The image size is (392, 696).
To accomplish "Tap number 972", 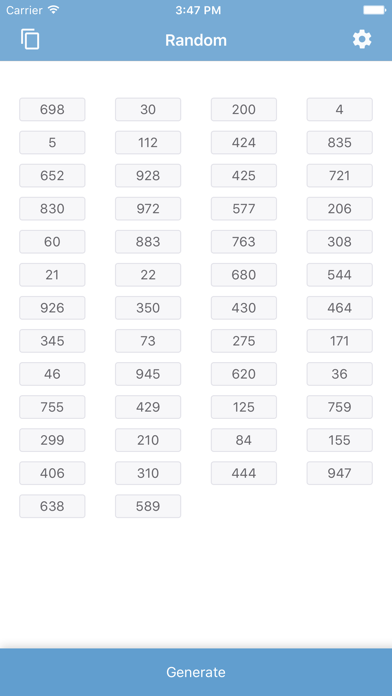I will (148, 209).
